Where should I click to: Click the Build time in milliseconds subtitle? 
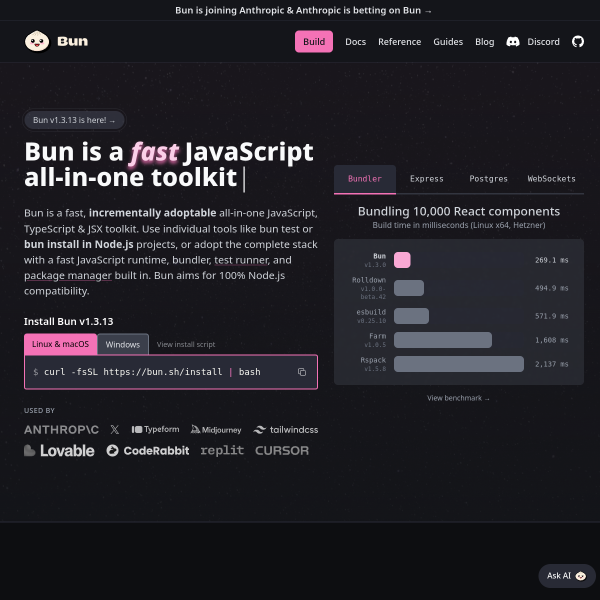pyautogui.click(x=459, y=225)
